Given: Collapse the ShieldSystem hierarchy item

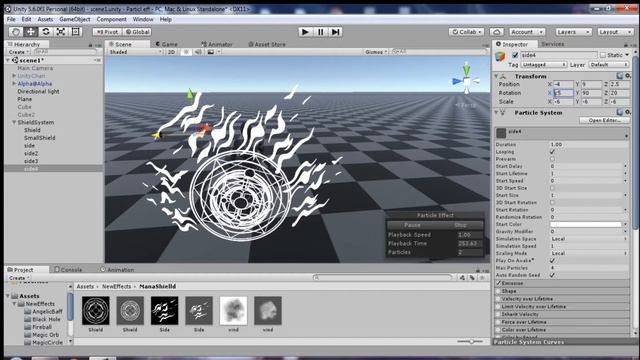Looking at the screenshot, I should click(x=14, y=122).
